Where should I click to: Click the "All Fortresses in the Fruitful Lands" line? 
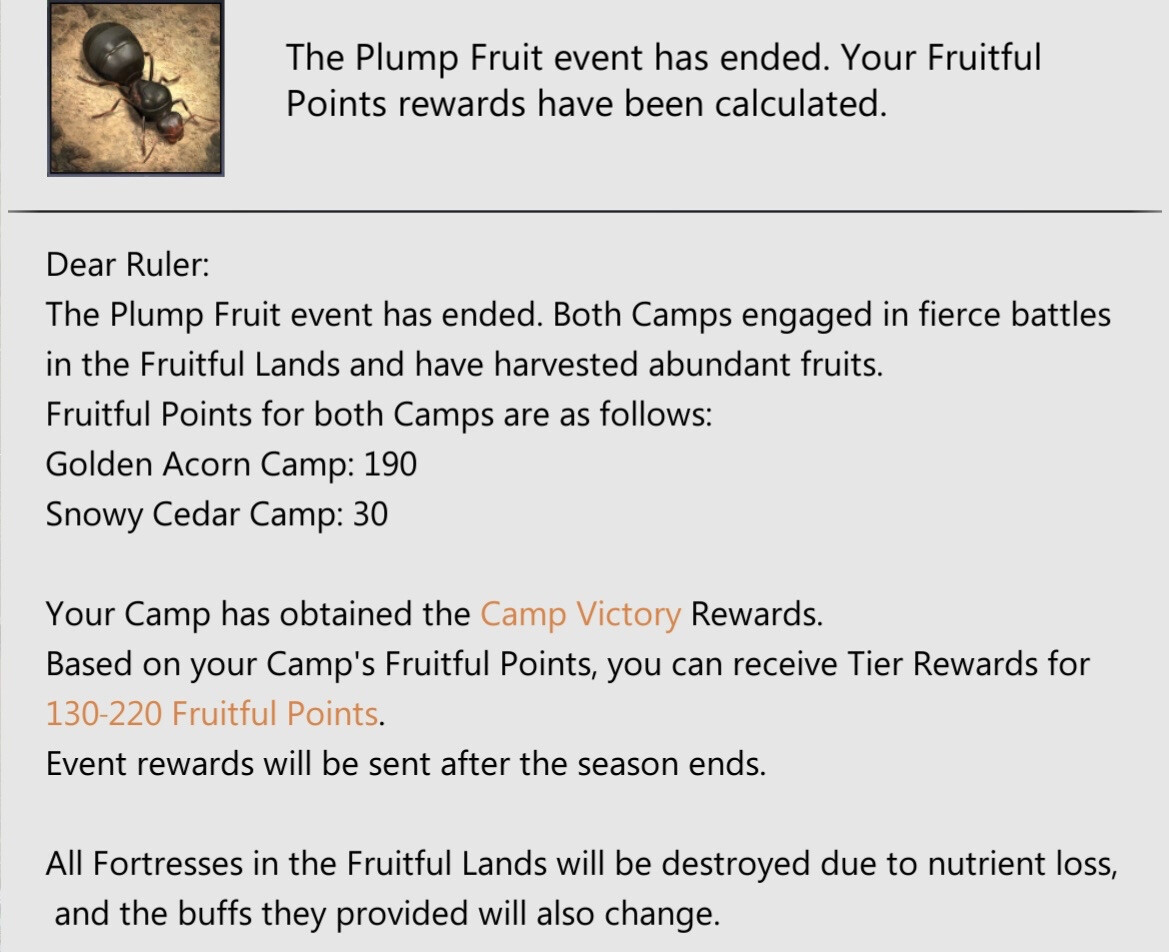(x=580, y=864)
